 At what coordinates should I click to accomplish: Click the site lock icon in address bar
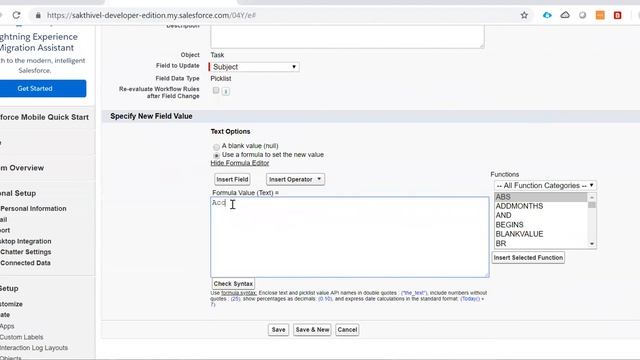tap(38, 15)
